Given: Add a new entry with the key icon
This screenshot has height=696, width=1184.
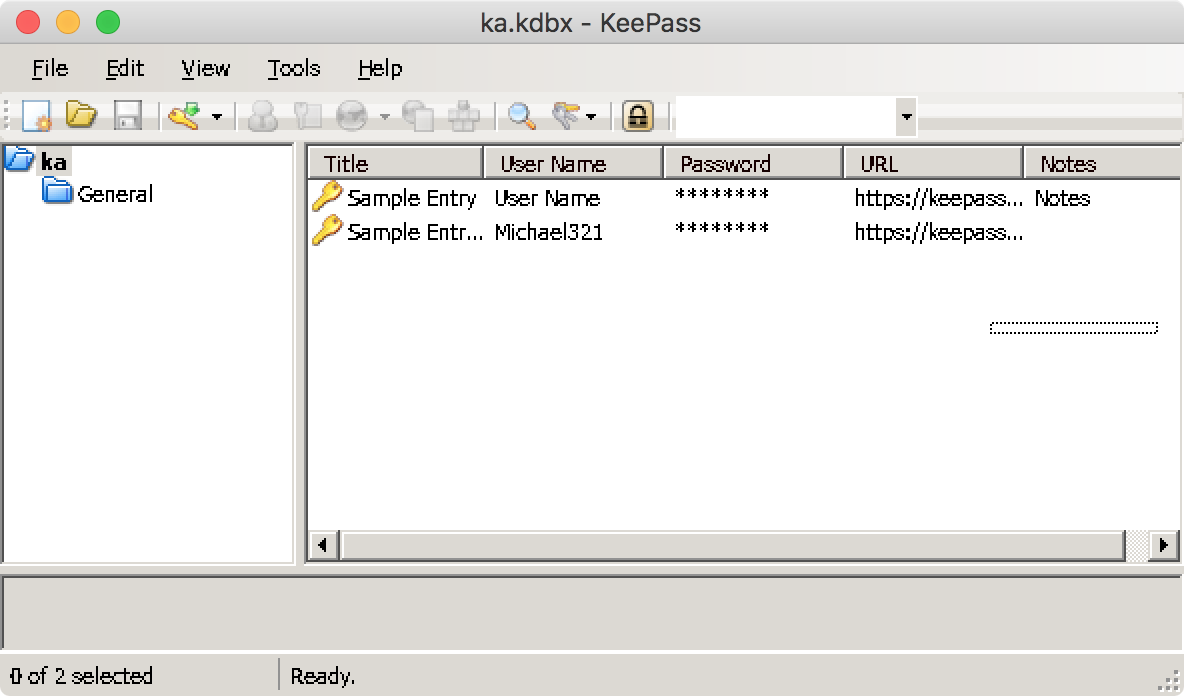Looking at the screenshot, I should 186,115.
